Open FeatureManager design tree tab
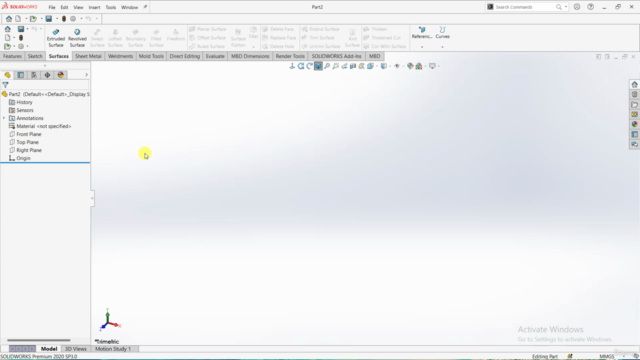The width and height of the screenshot is (640, 360). pos(7,75)
